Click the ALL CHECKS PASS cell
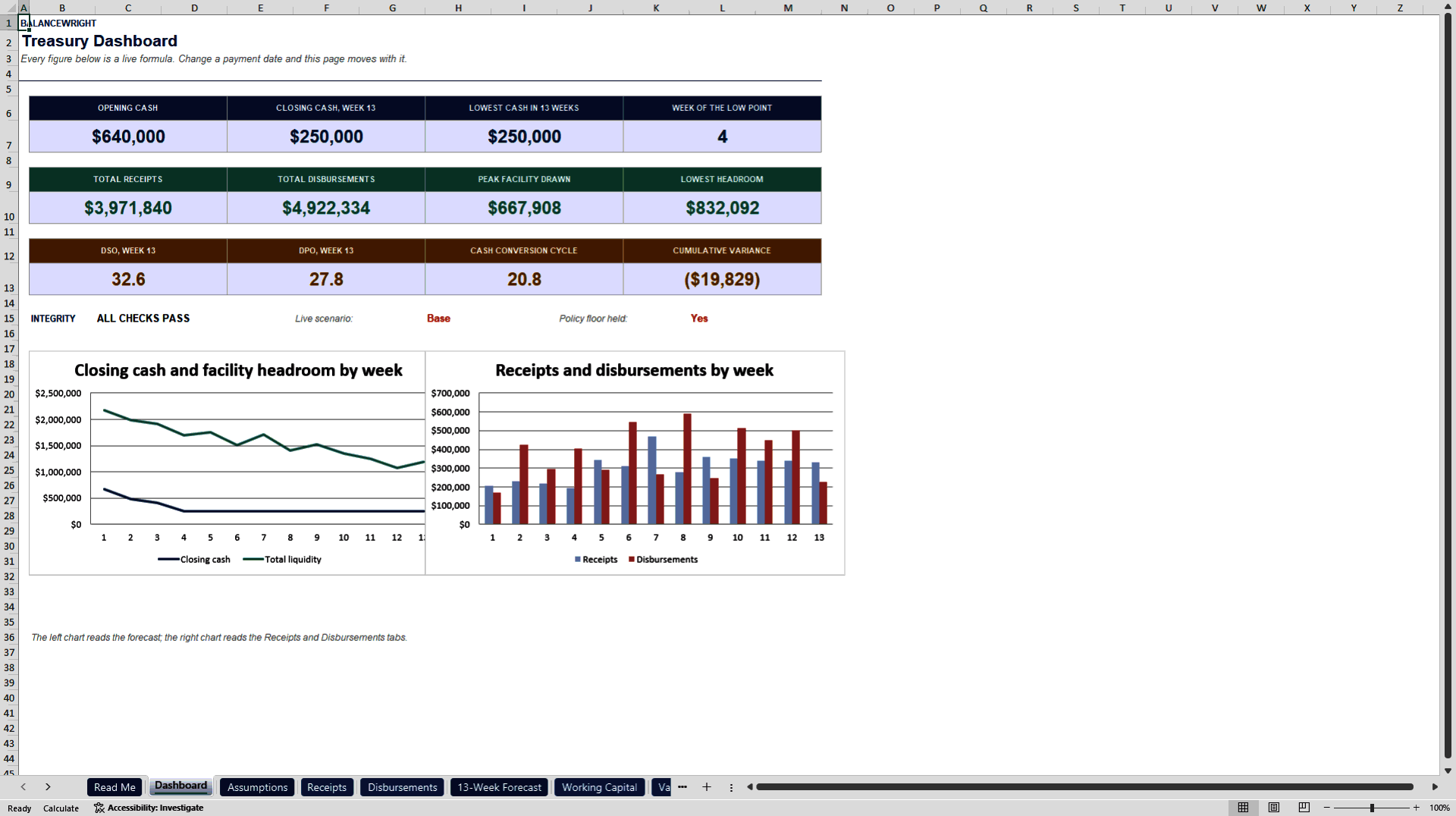 pos(143,319)
